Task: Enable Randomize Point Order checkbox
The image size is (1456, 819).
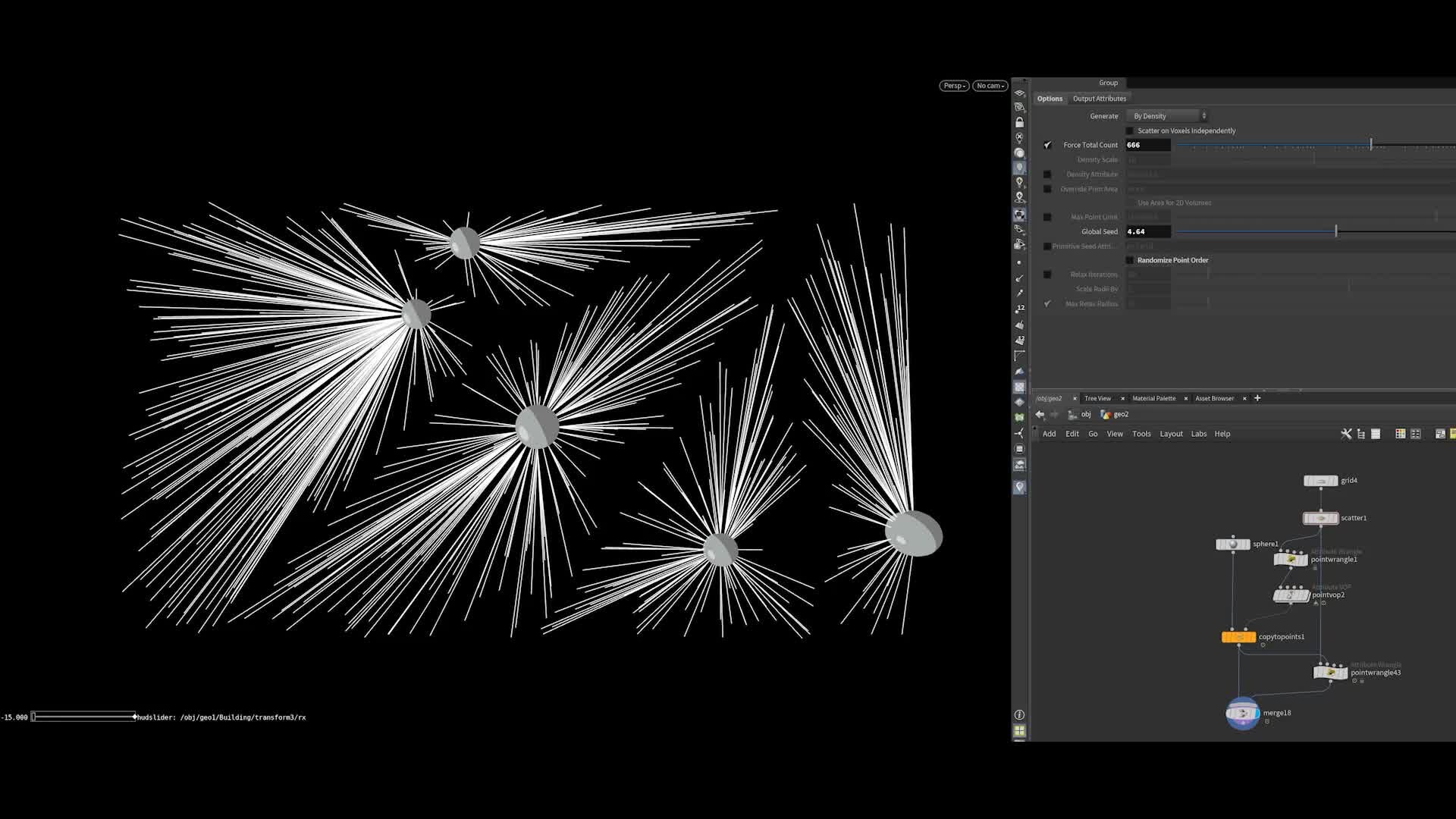Action: point(1129,260)
